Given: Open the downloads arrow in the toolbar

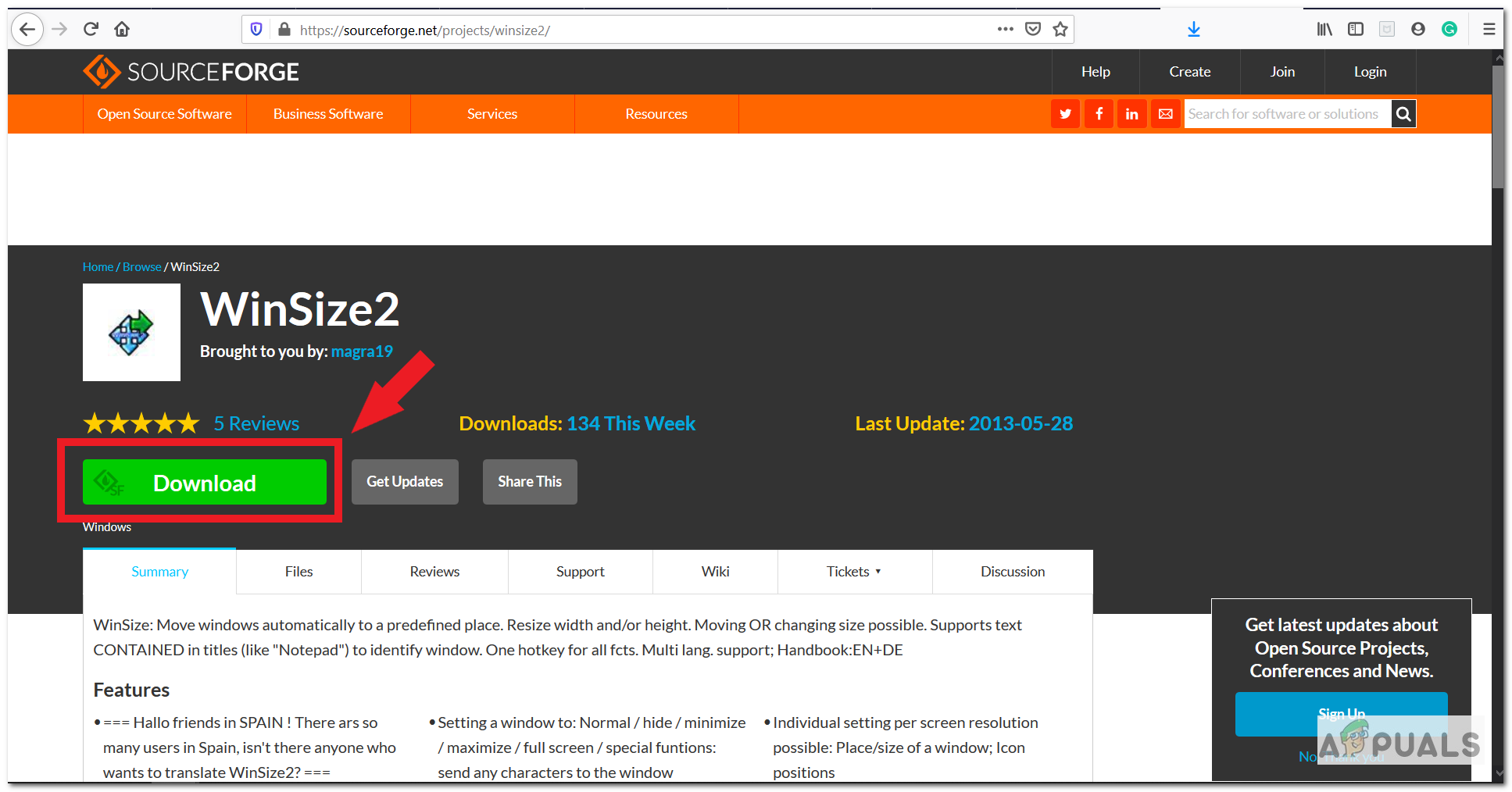Looking at the screenshot, I should pyautogui.click(x=1194, y=30).
